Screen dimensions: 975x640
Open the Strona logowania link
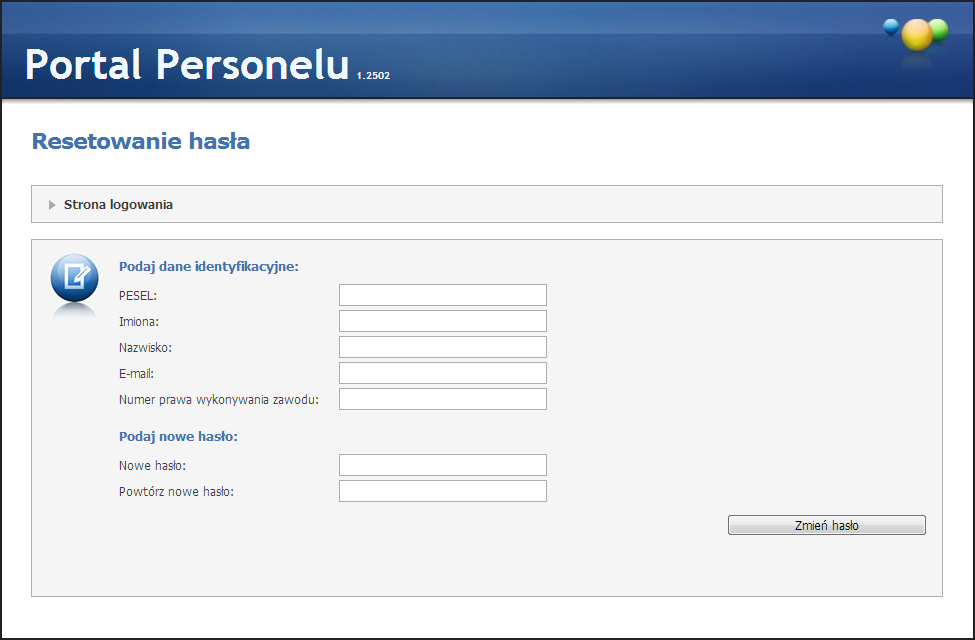pos(118,205)
